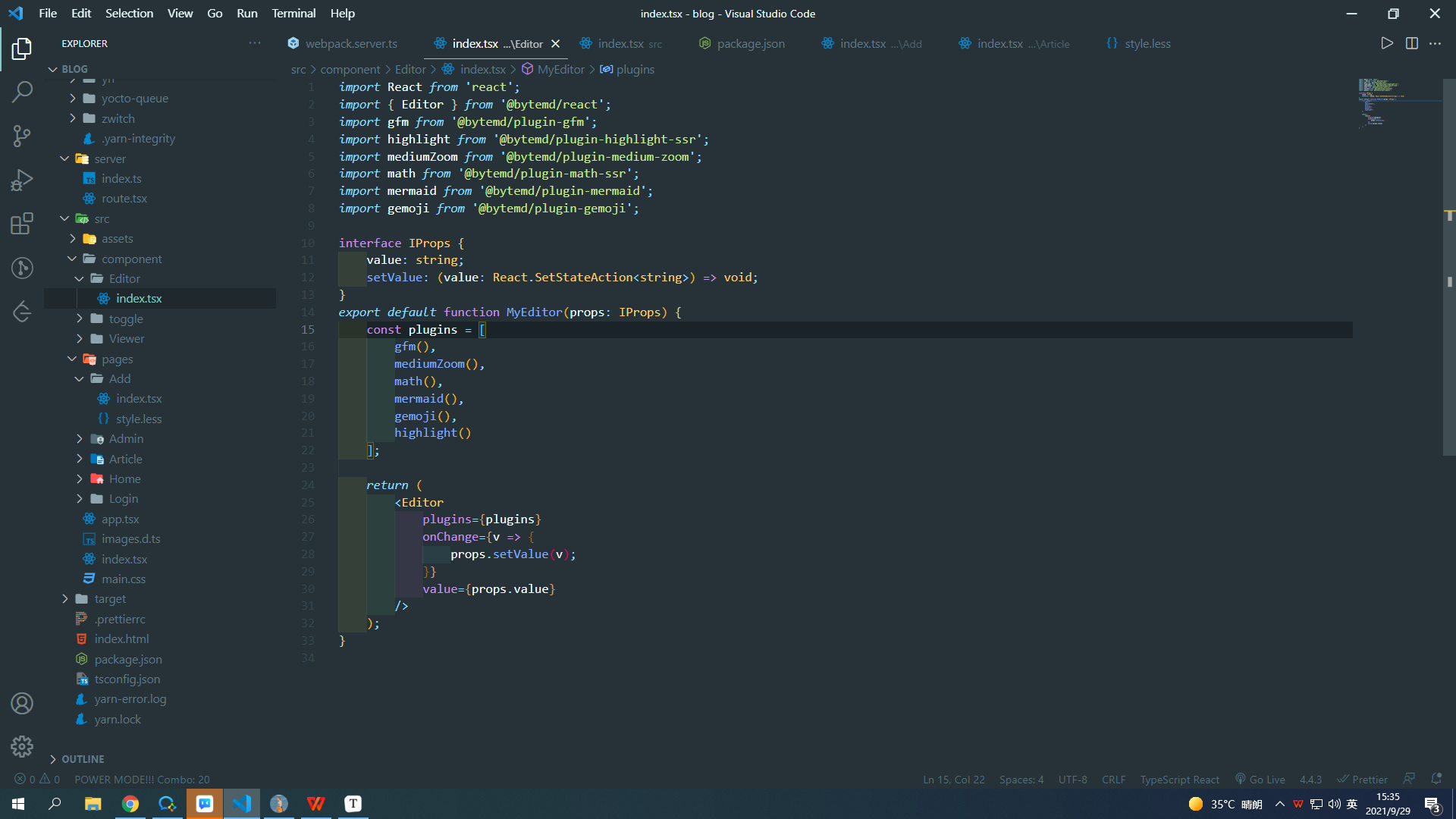Expand the OUTLINE section
Image resolution: width=1456 pixels, height=819 pixels.
pos(82,759)
